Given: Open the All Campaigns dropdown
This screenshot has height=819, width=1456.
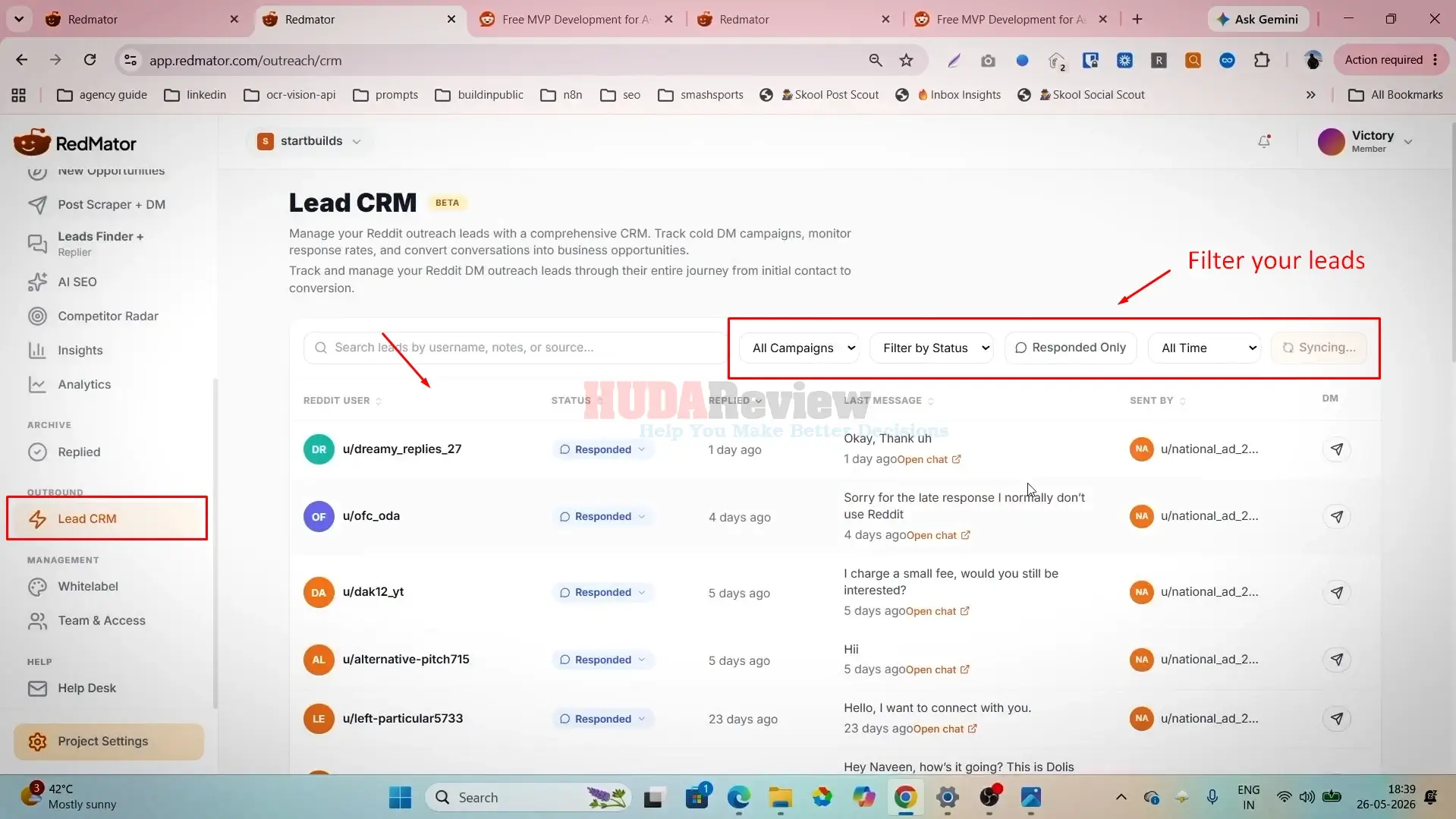Looking at the screenshot, I should [x=799, y=348].
